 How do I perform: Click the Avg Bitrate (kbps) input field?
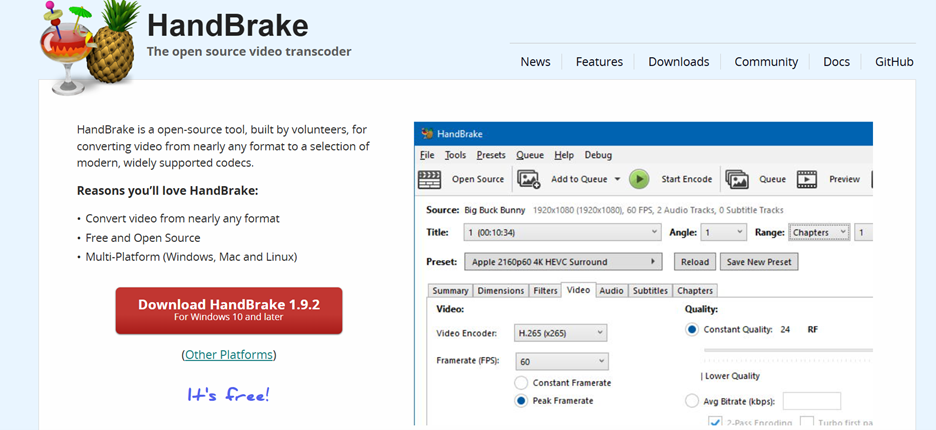[x=812, y=401]
